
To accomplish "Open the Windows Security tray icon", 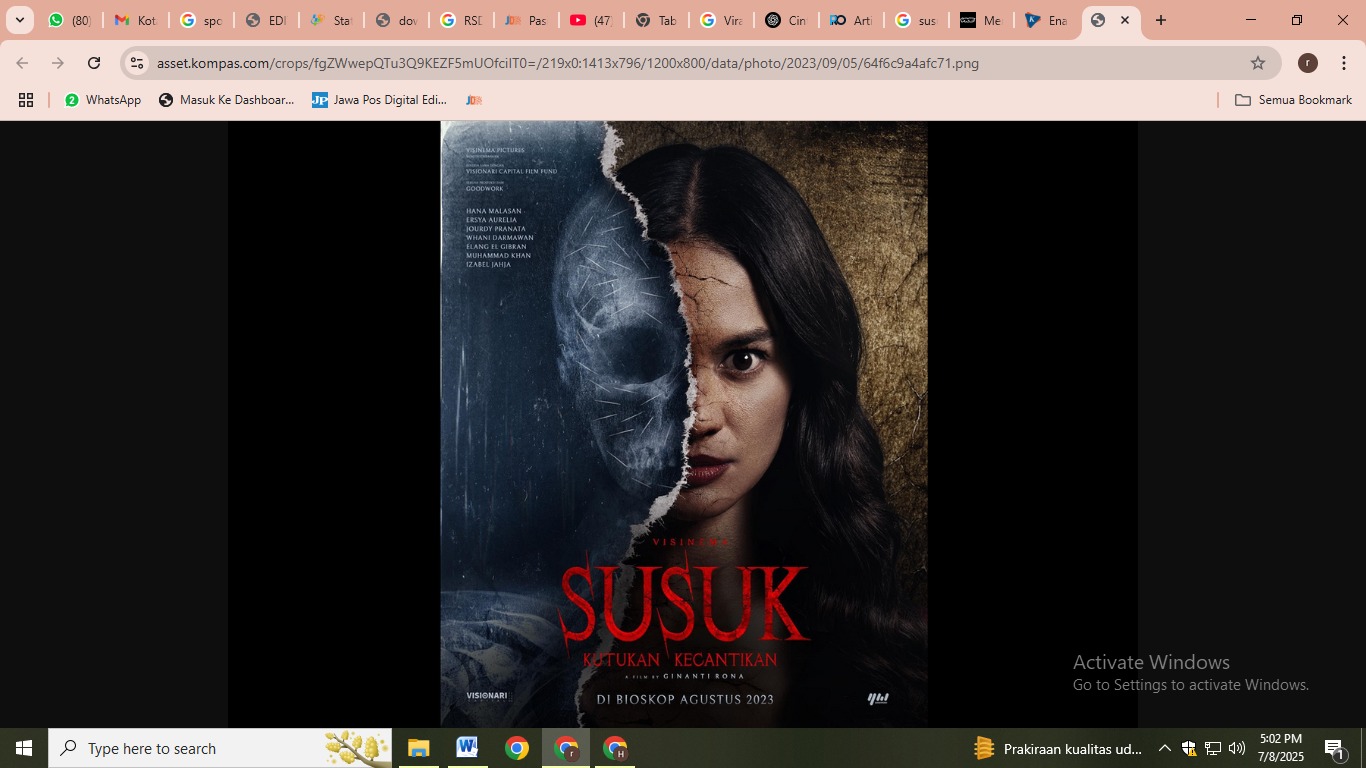I will [x=1189, y=748].
